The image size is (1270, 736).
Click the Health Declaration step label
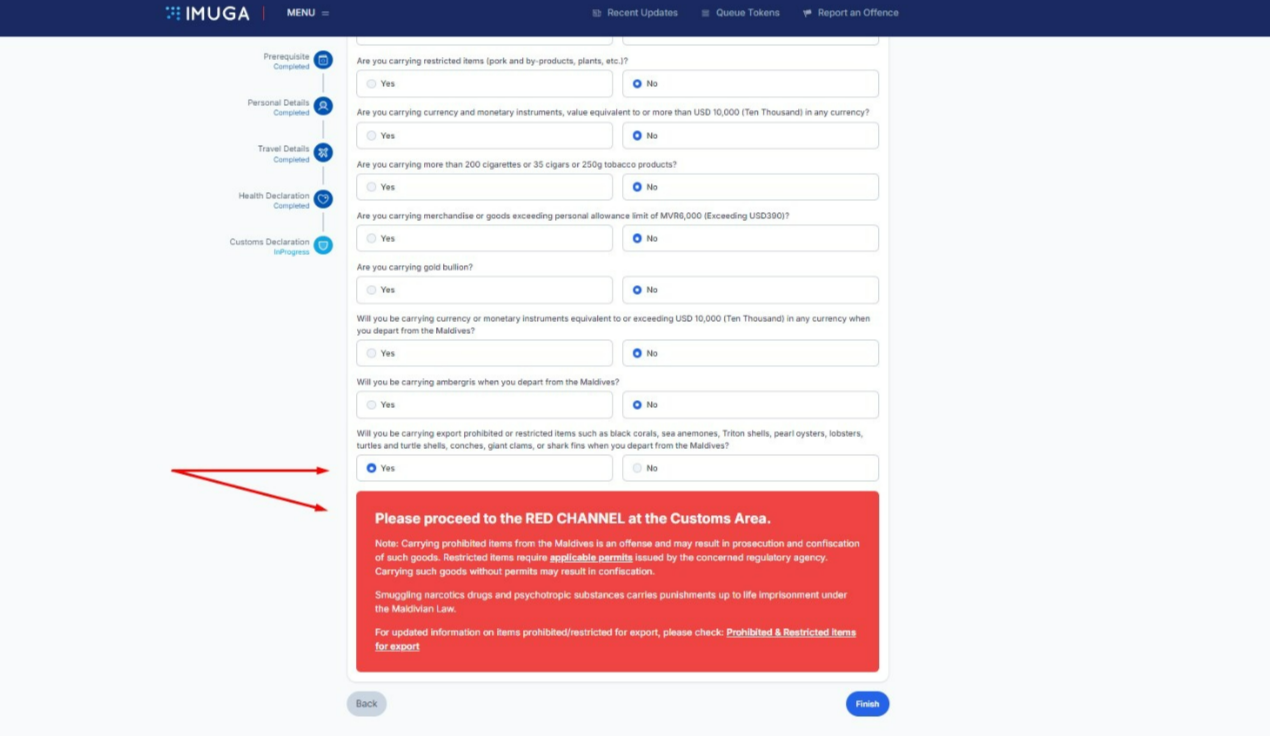pos(274,196)
